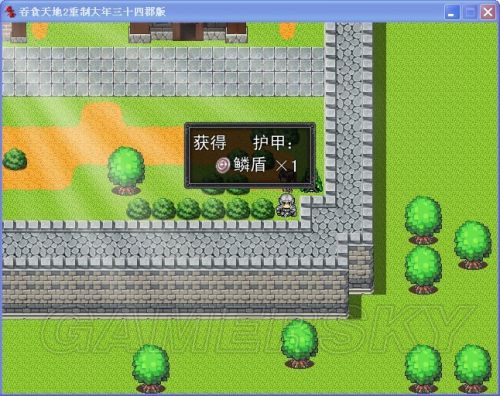Click the ×1 quantity in the message
Screen dimensions: 500x396
286,166
